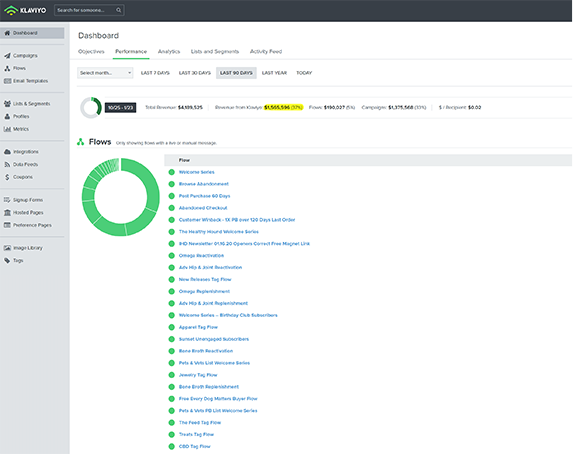Open the Apparel Tag Flow link
Screen dimensions: 573x454
198,327
